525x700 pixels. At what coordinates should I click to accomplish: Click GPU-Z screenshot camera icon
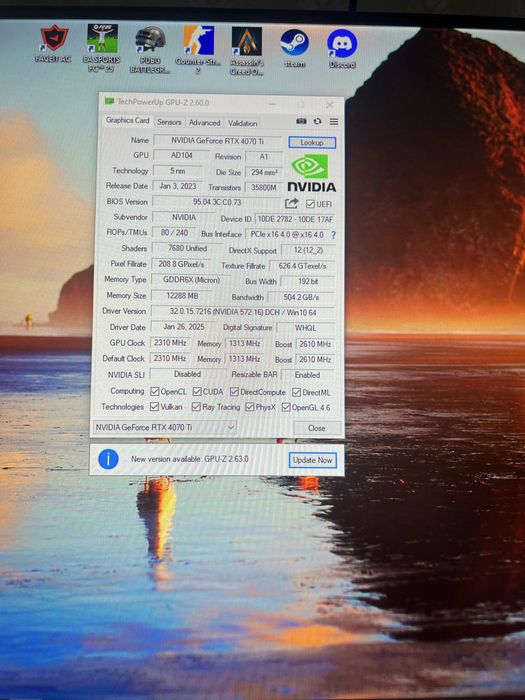[x=301, y=121]
